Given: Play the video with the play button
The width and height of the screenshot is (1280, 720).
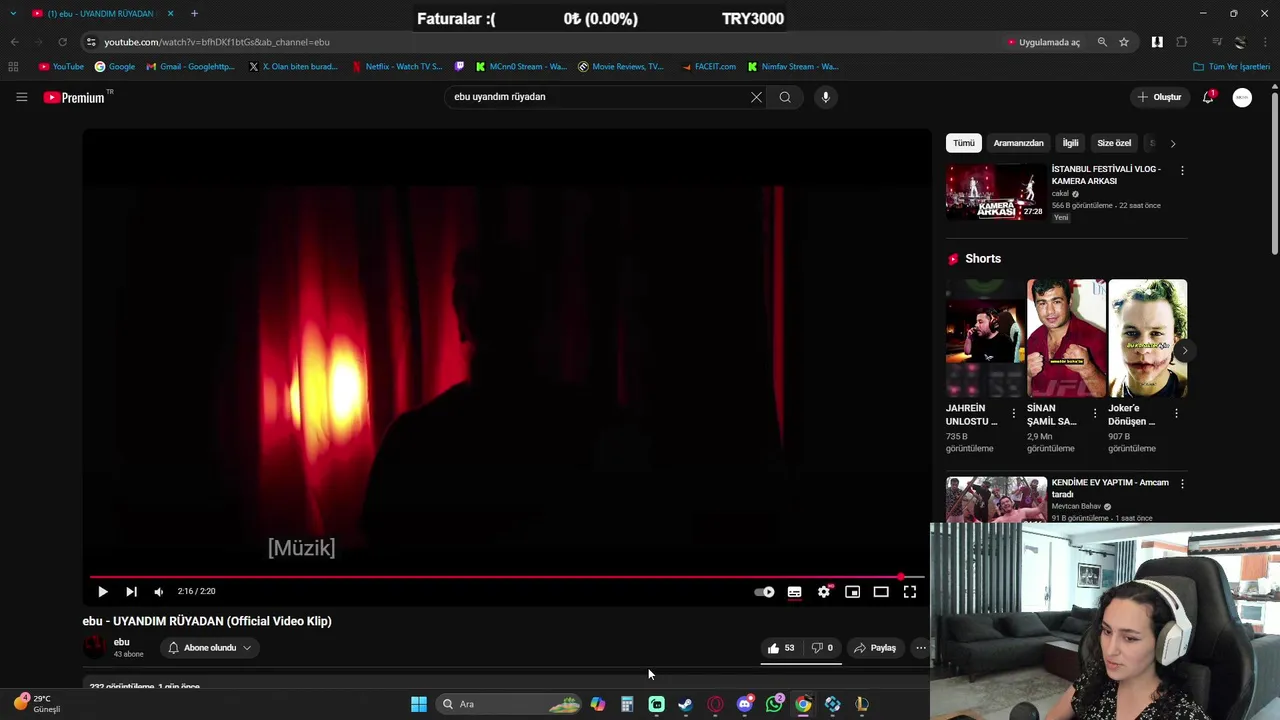Looking at the screenshot, I should [x=102, y=592].
